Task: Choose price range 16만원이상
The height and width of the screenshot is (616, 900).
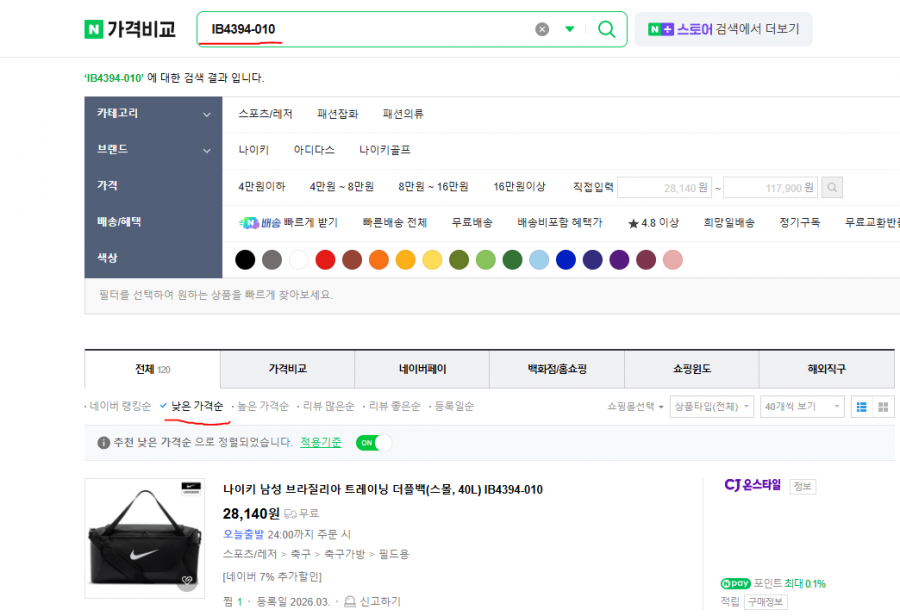Action: (519, 187)
